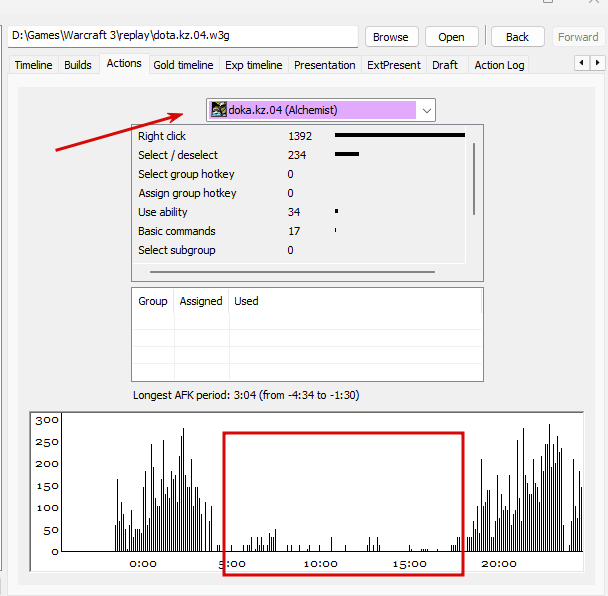Open the Draft tab

(x=445, y=65)
